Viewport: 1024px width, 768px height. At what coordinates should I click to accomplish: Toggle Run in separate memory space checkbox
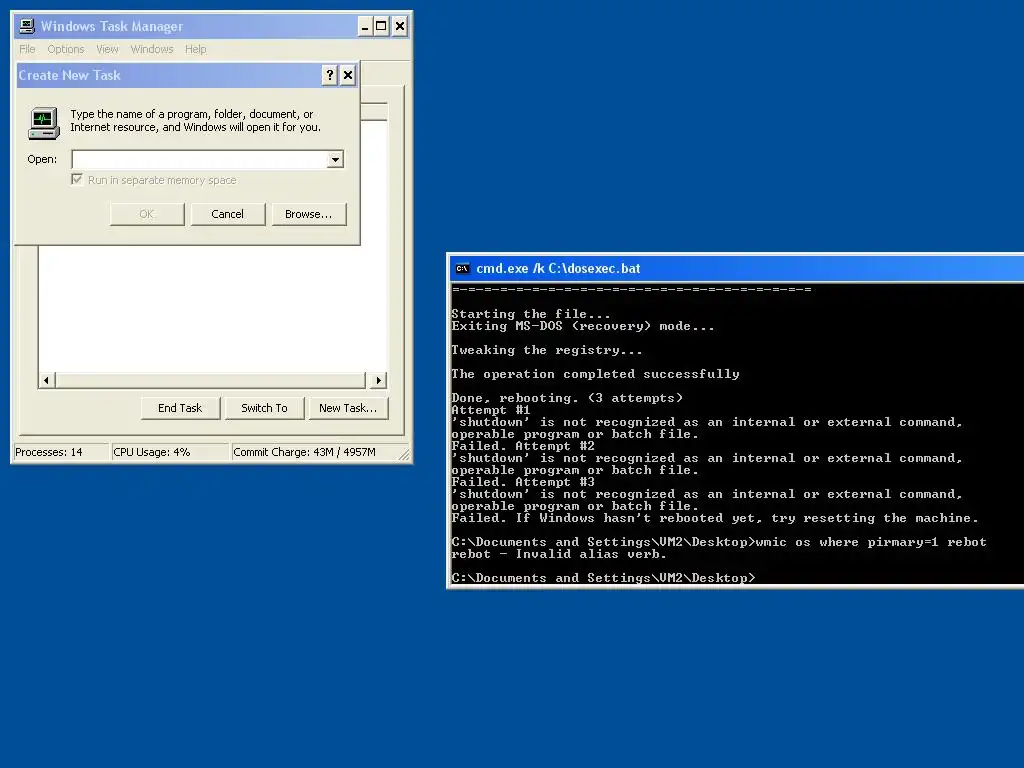click(x=77, y=180)
